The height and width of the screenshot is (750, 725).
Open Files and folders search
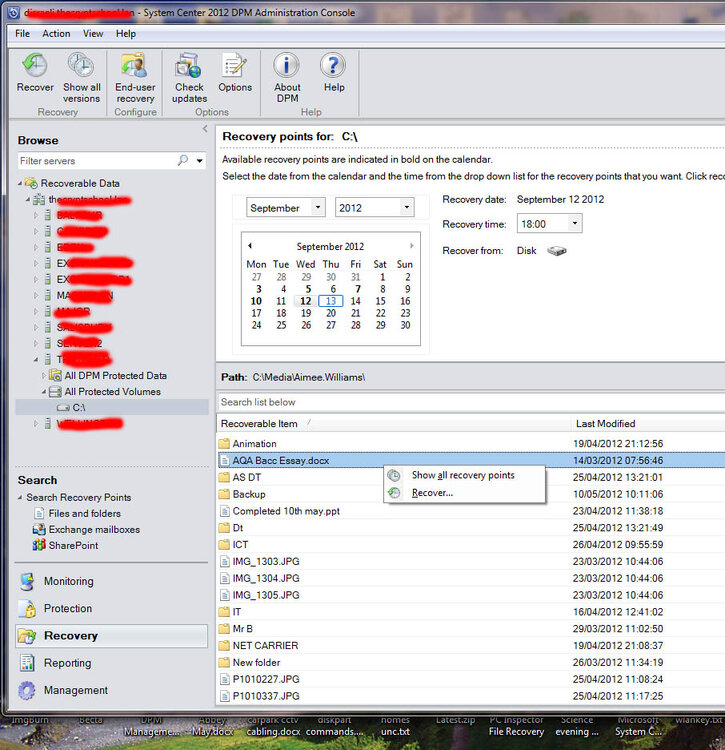[84, 513]
